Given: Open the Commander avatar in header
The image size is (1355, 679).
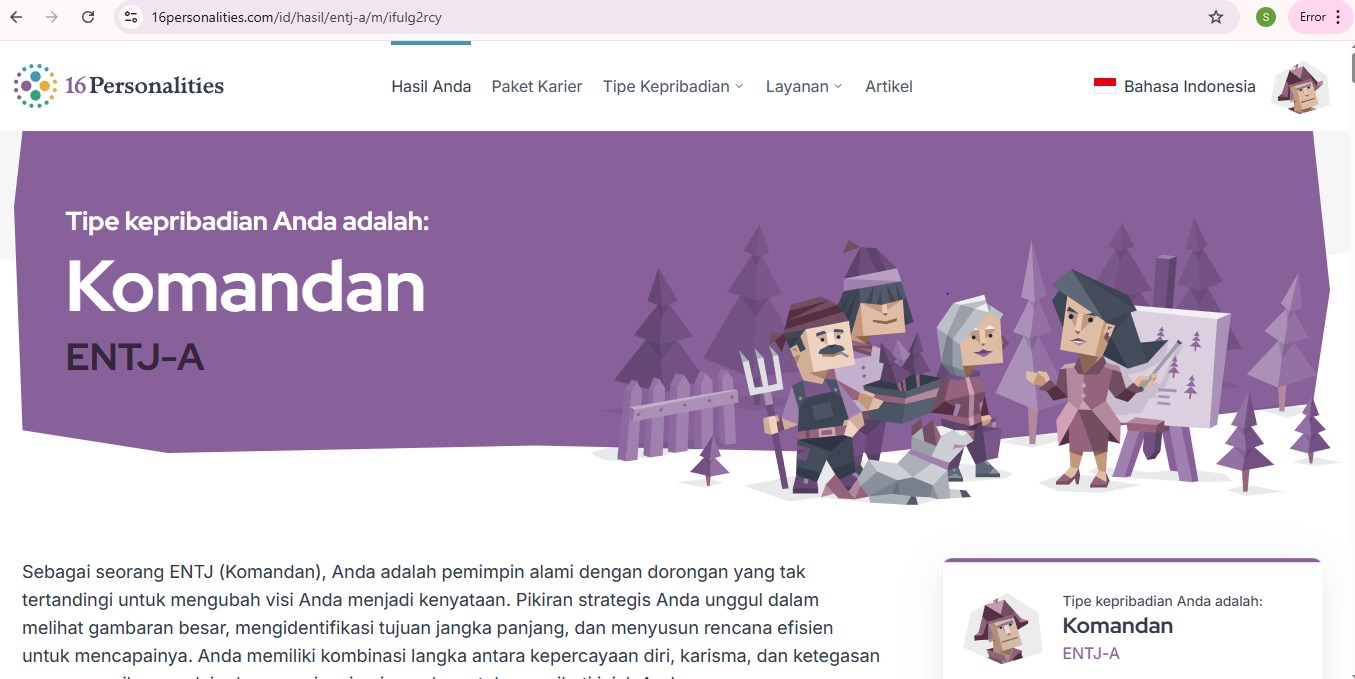Looking at the screenshot, I should coord(1300,87).
